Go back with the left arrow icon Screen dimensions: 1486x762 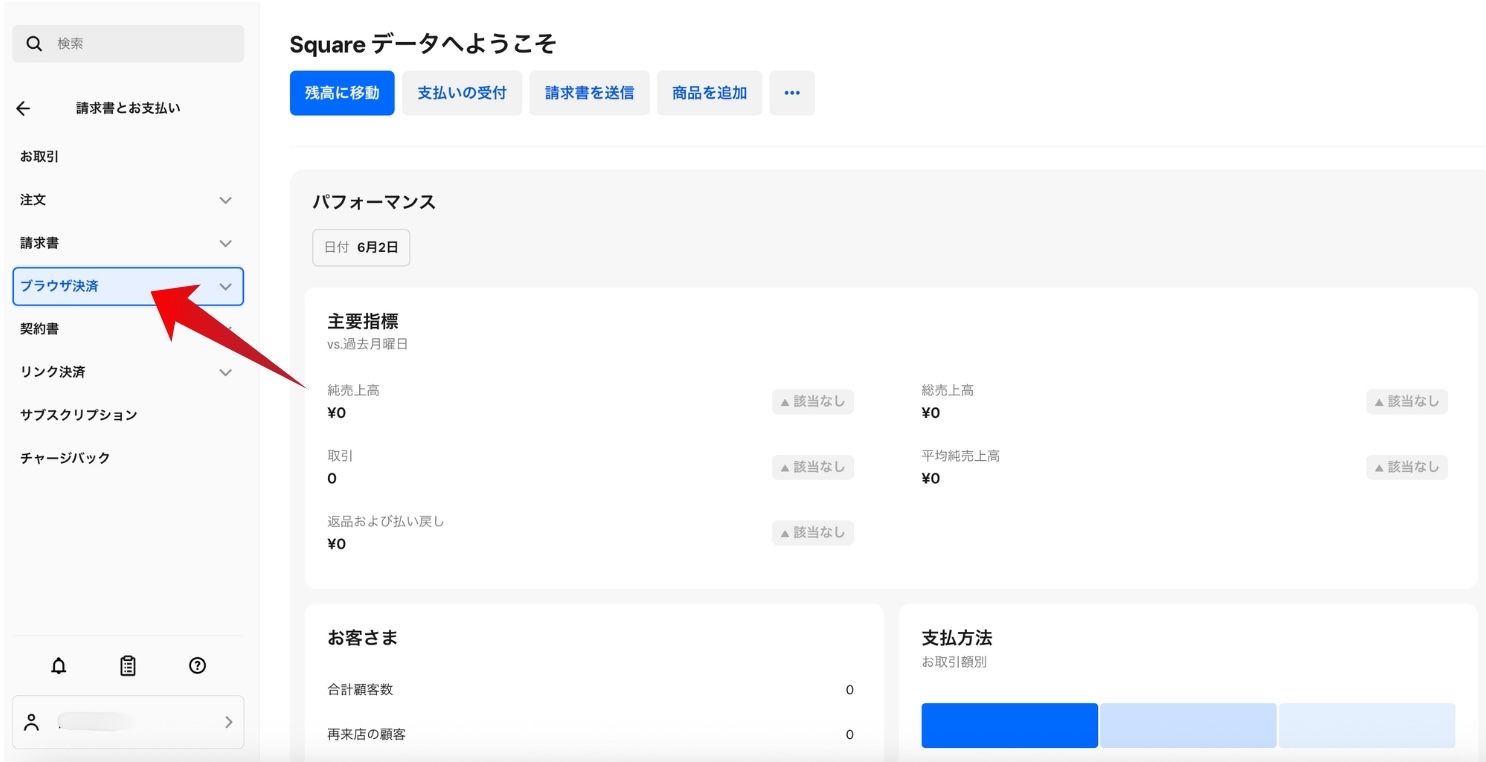[x=24, y=109]
